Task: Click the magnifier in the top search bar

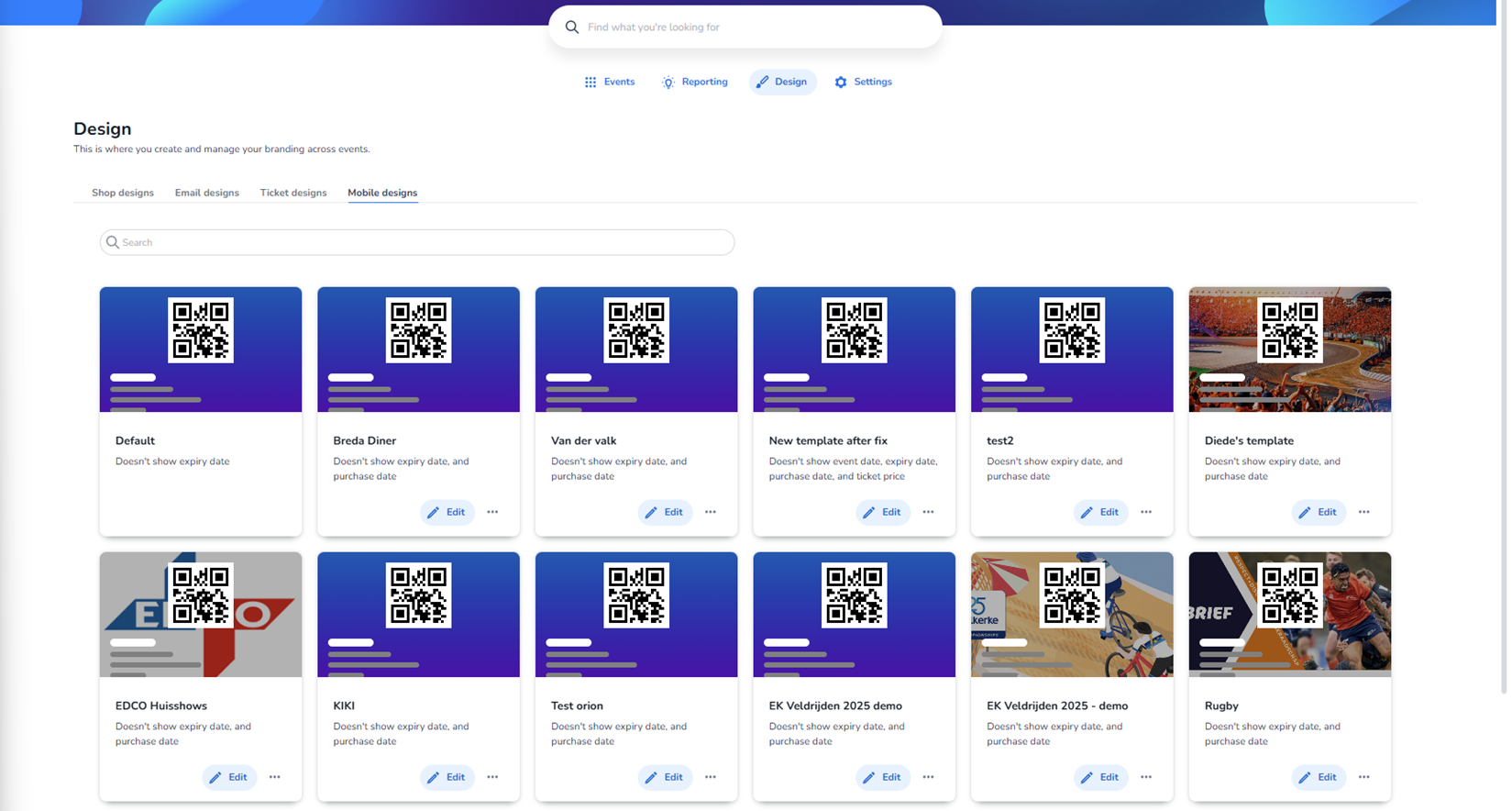Action: click(572, 28)
